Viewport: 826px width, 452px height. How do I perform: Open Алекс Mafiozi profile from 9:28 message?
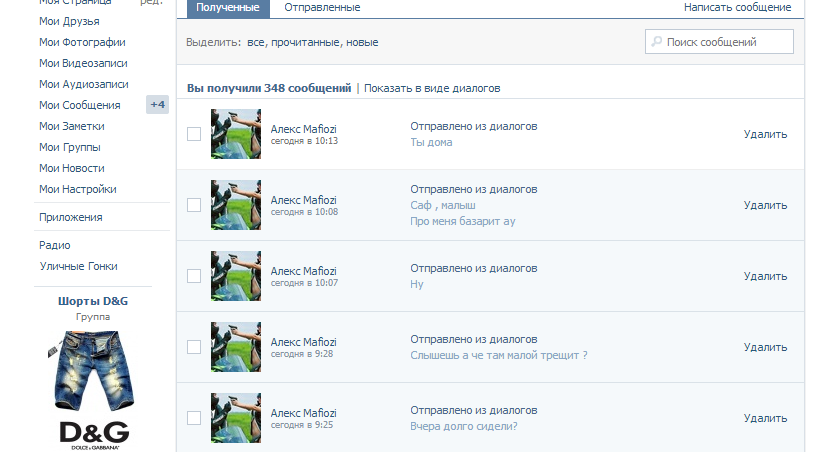pos(303,342)
